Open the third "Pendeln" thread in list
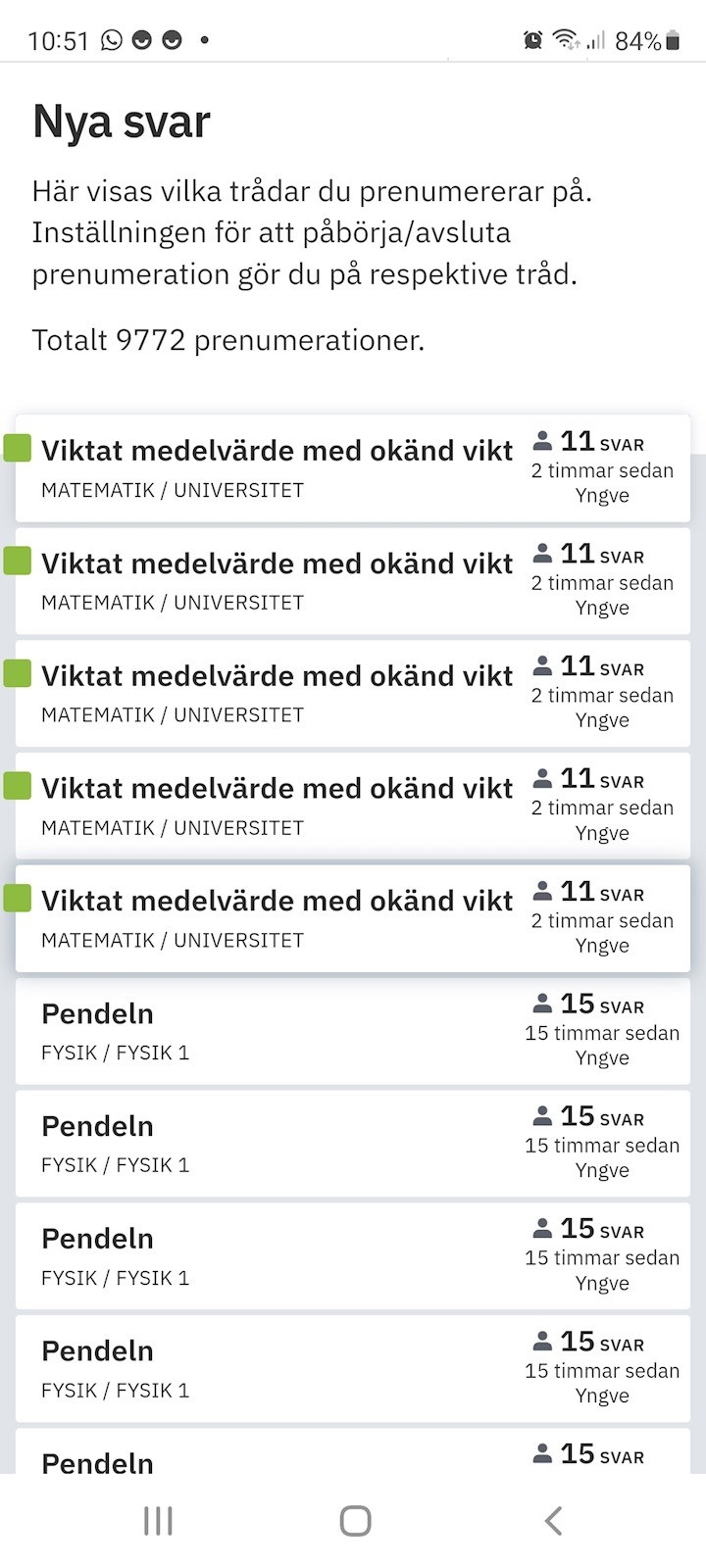This screenshot has width=706, height=1568. coord(97,1239)
